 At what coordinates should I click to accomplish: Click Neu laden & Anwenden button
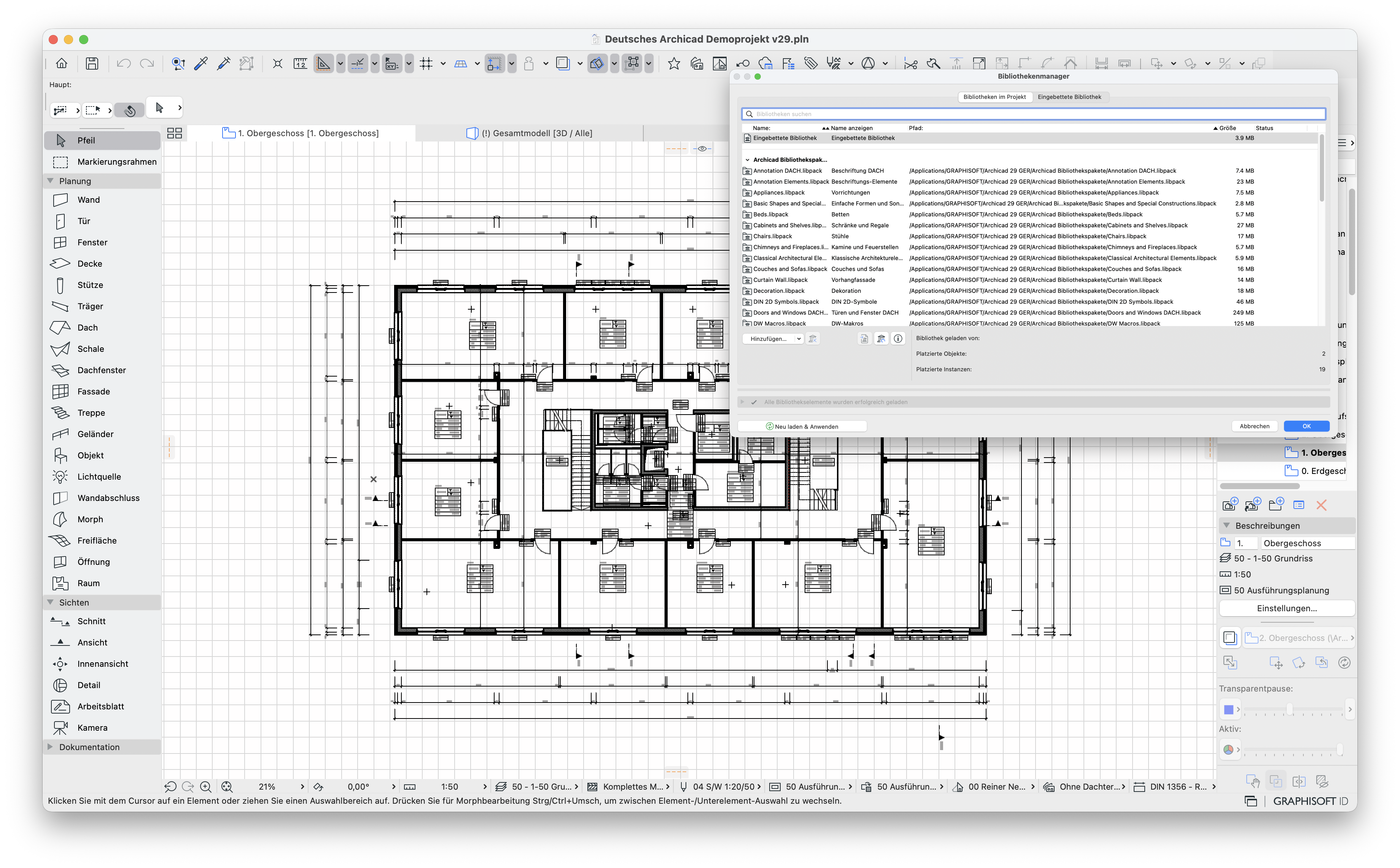click(x=802, y=426)
